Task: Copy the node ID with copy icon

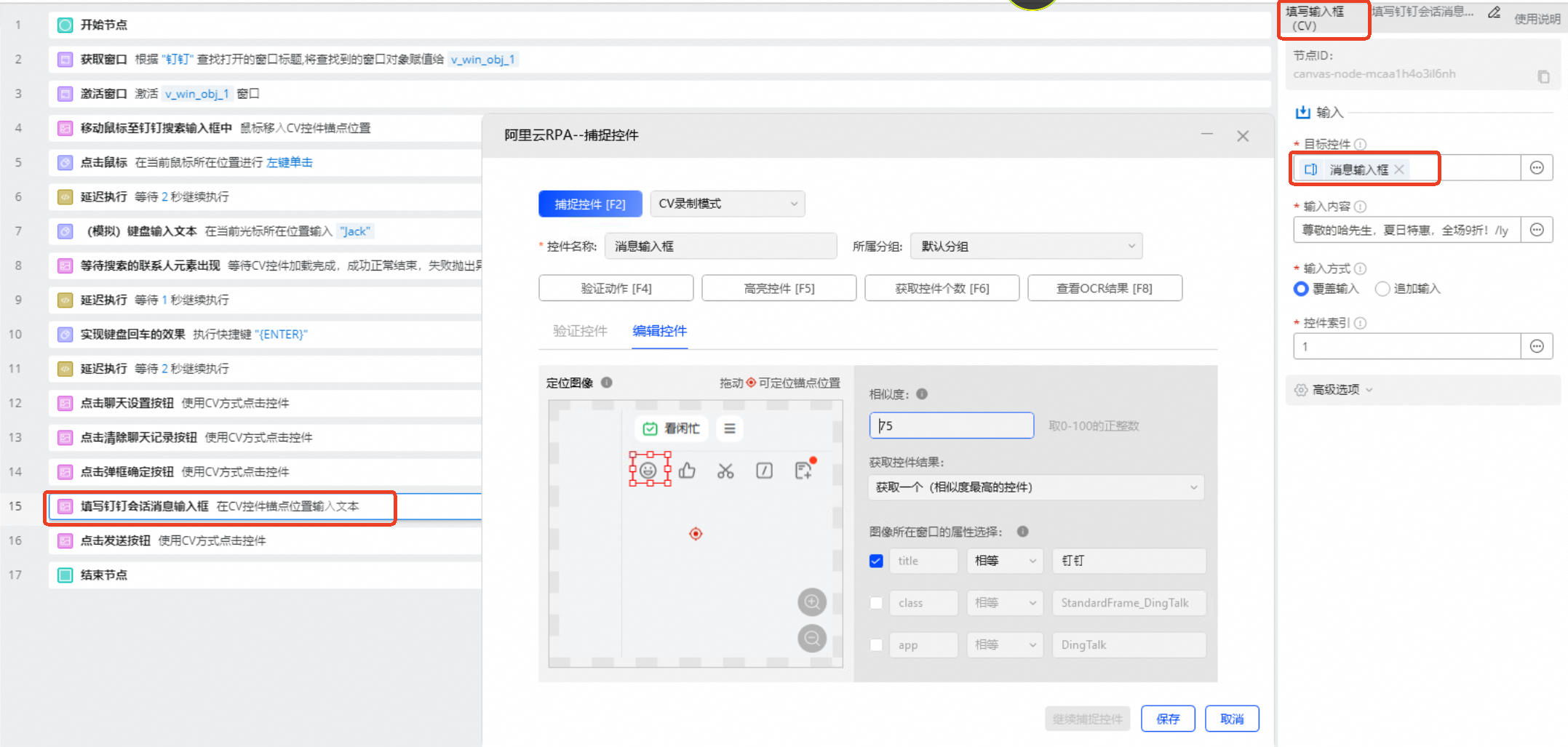Action: click(x=1543, y=76)
